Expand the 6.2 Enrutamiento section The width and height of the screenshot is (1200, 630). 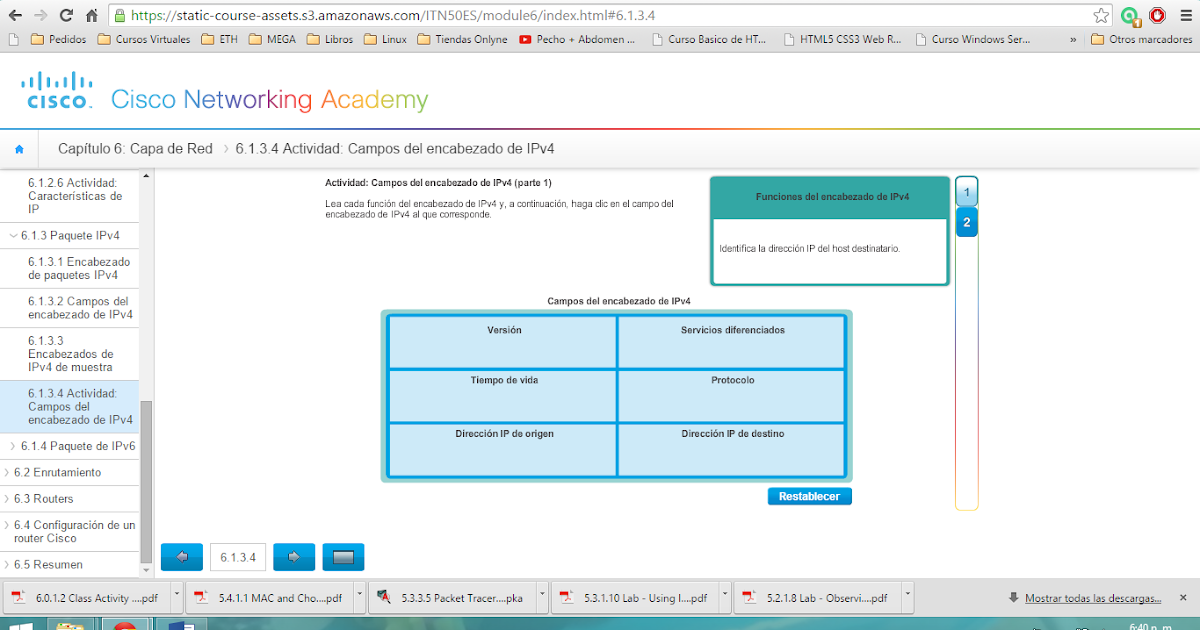coord(53,472)
